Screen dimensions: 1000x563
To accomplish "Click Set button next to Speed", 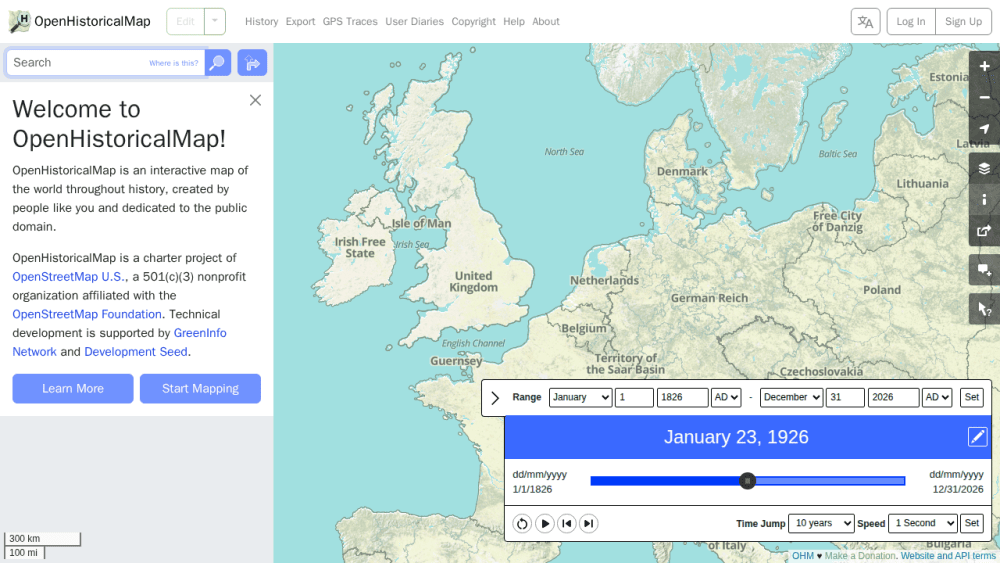I will (971, 523).
